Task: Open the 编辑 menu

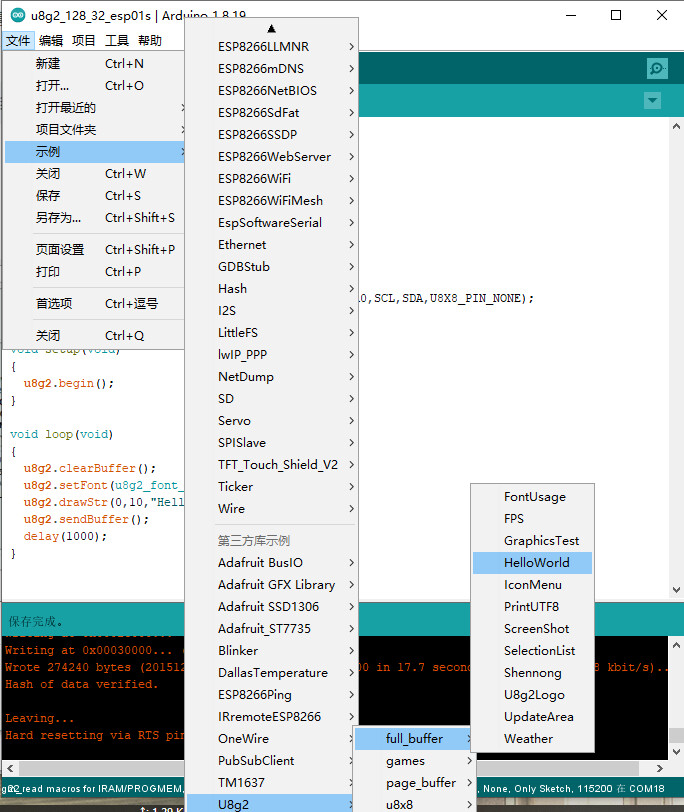Action: coord(51,40)
